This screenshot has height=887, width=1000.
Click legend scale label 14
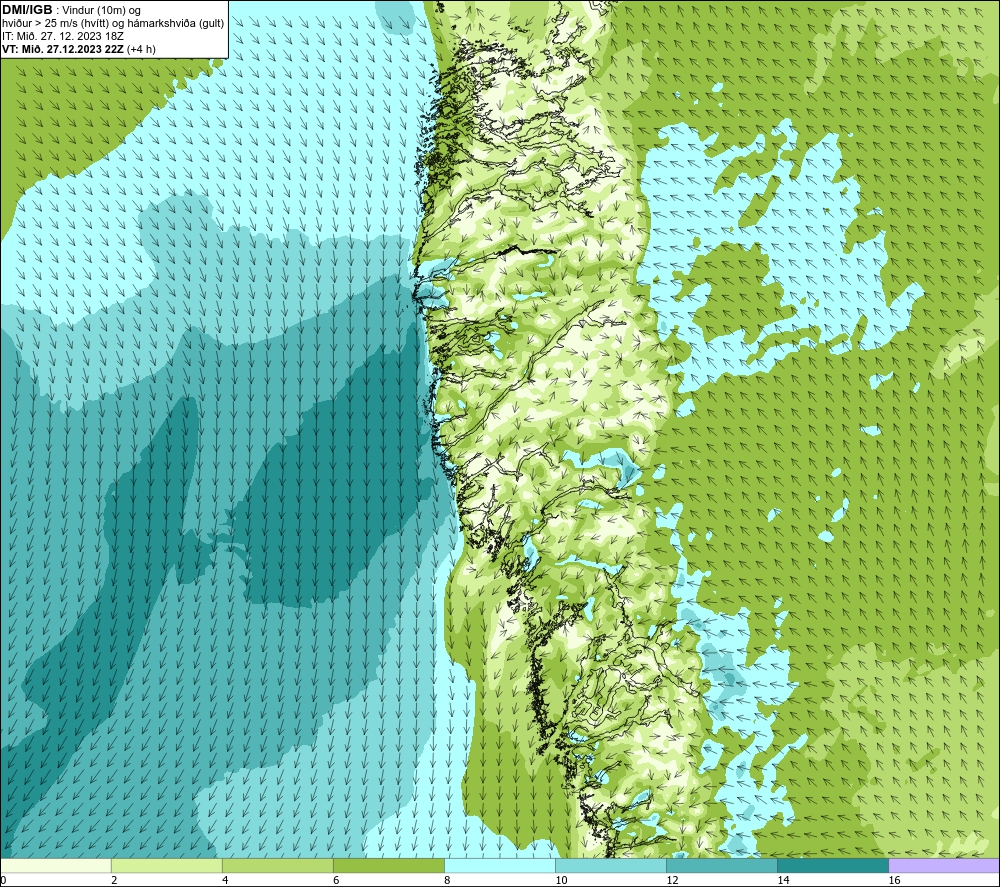click(783, 881)
